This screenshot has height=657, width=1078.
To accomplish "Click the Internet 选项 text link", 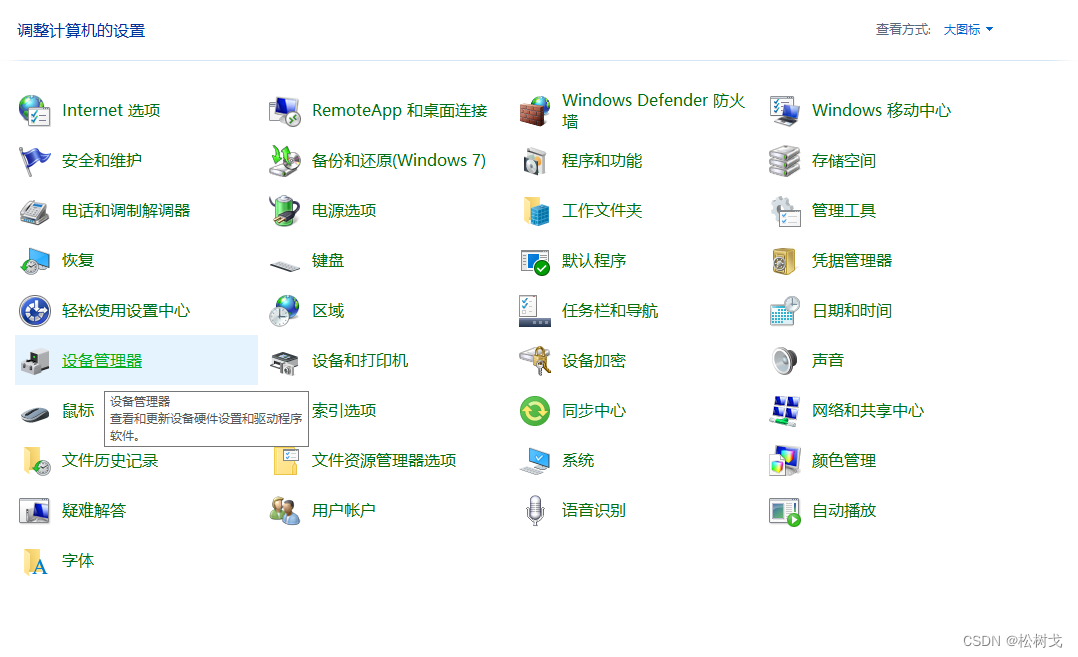I will coord(111,111).
